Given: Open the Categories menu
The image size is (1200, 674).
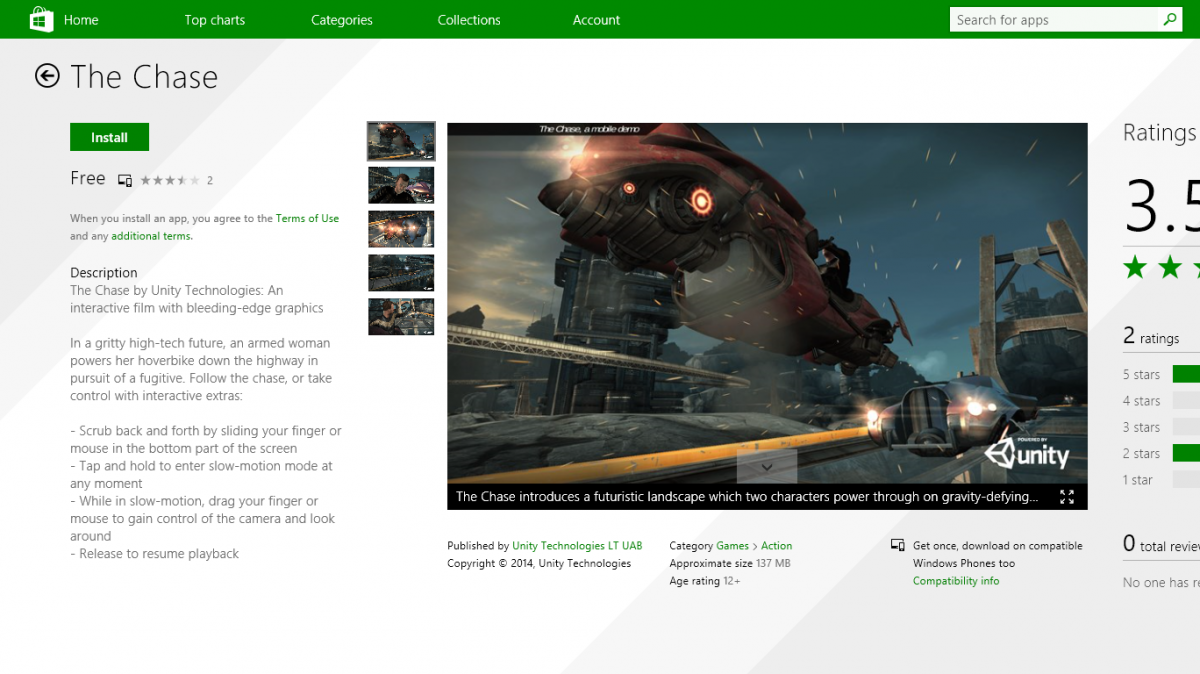Looking at the screenshot, I should pyautogui.click(x=342, y=20).
